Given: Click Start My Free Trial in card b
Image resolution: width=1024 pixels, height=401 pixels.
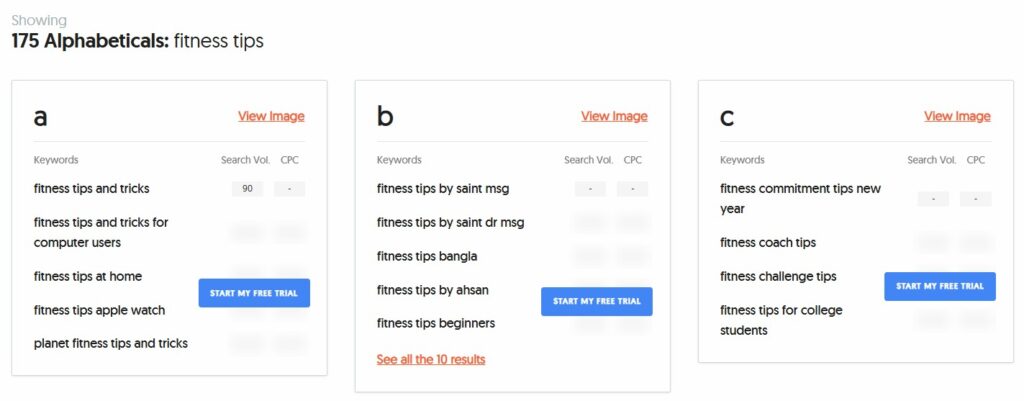Looking at the screenshot, I should click(597, 301).
